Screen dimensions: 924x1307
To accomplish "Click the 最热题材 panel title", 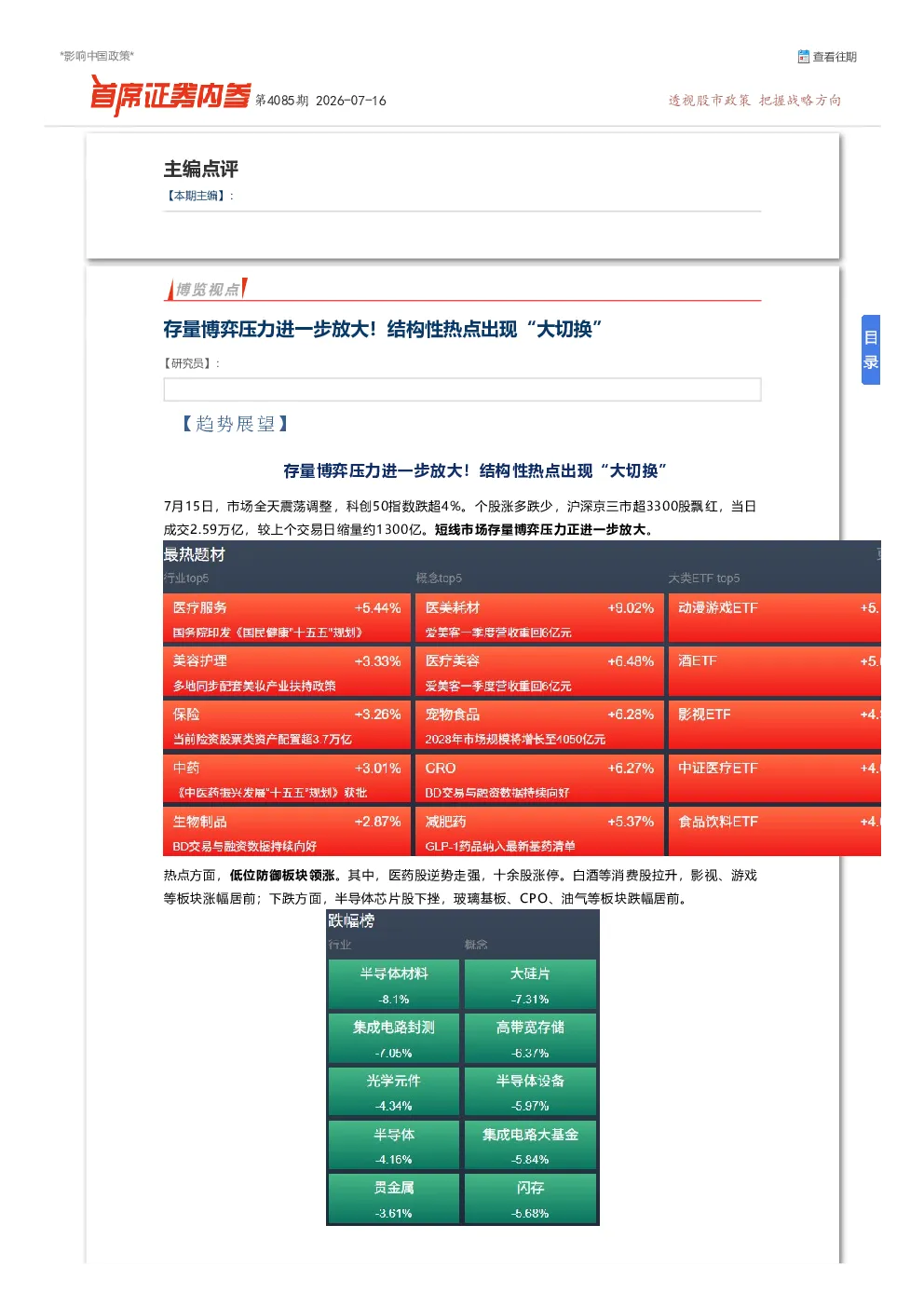I will pyautogui.click(x=195, y=554).
